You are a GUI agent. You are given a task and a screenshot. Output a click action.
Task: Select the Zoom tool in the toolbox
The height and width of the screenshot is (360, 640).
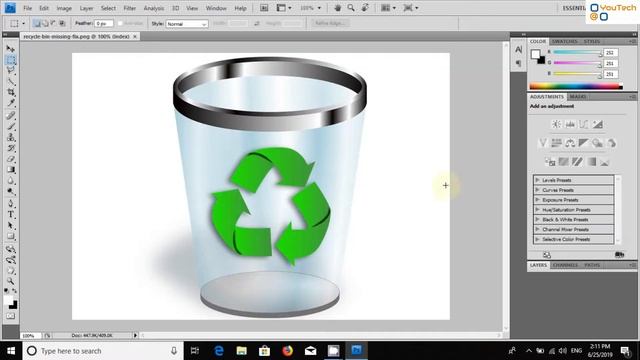11,281
